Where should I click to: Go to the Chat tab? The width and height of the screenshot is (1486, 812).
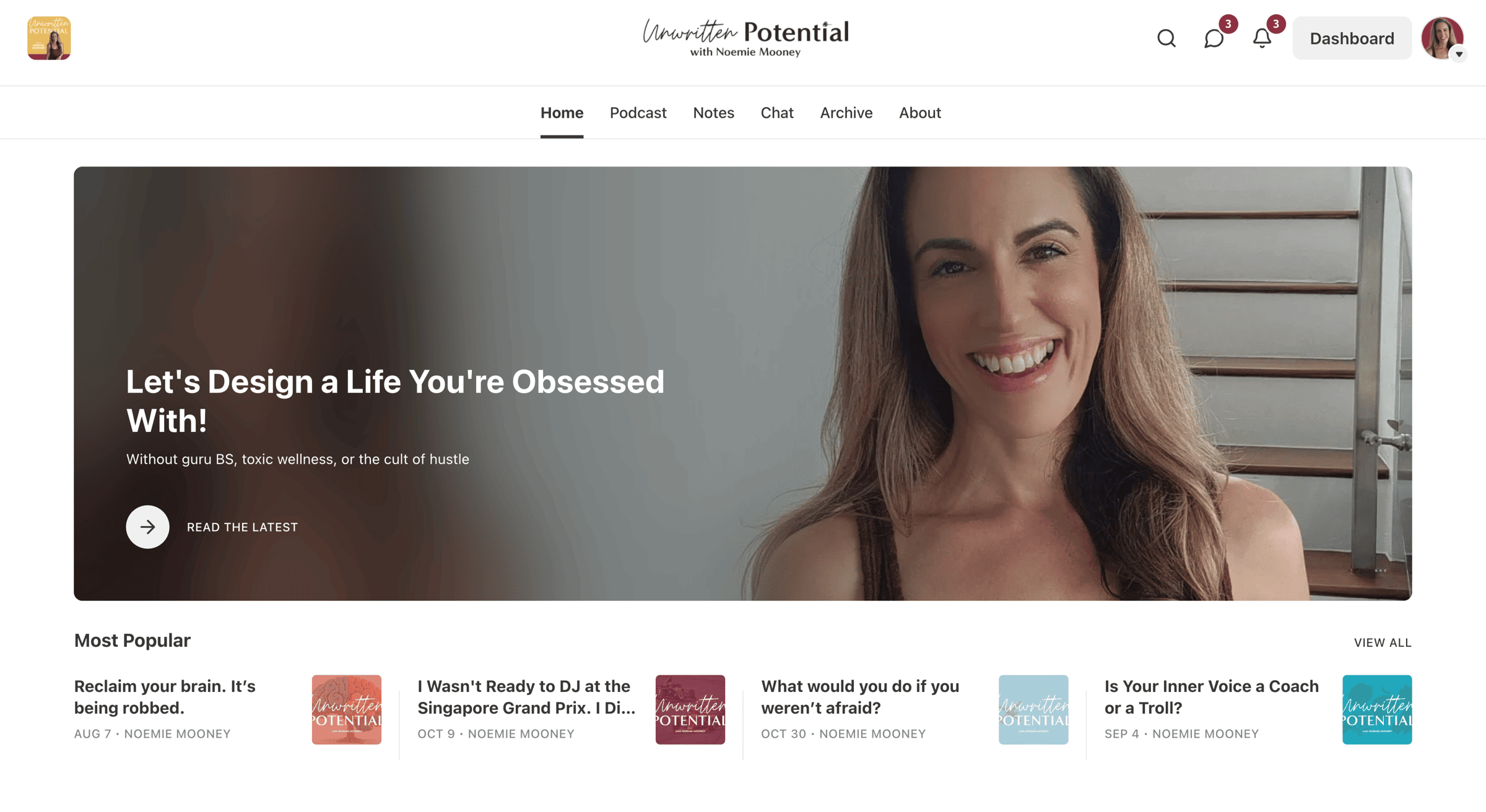pos(777,113)
